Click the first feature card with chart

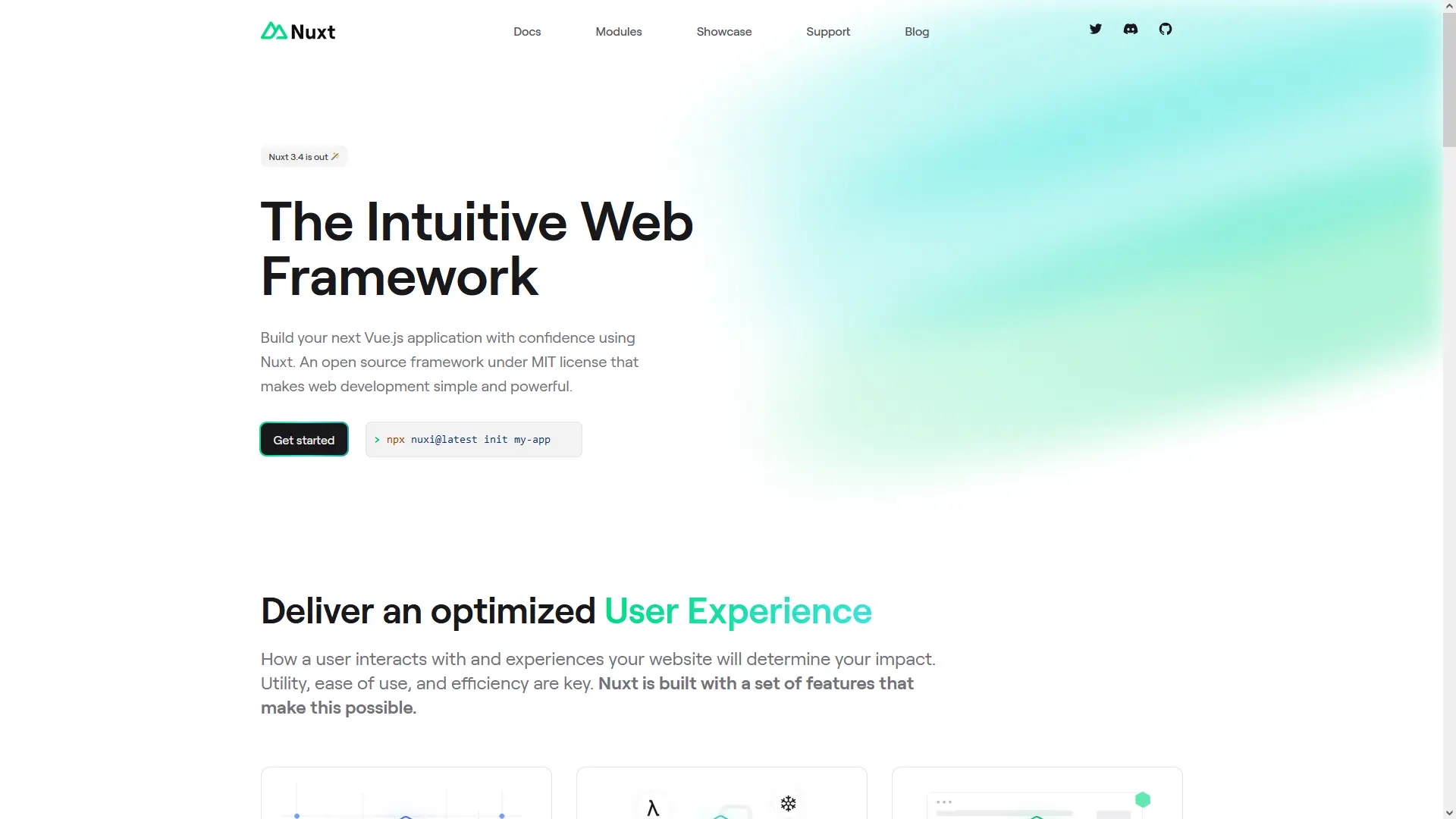pyautogui.click(x=406, y=794)
